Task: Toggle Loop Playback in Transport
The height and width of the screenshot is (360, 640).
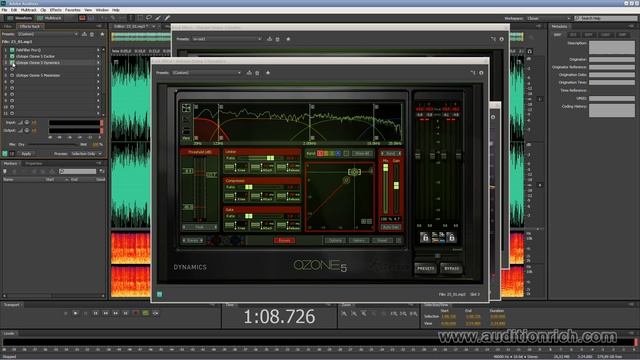Action: coord(146,313)
